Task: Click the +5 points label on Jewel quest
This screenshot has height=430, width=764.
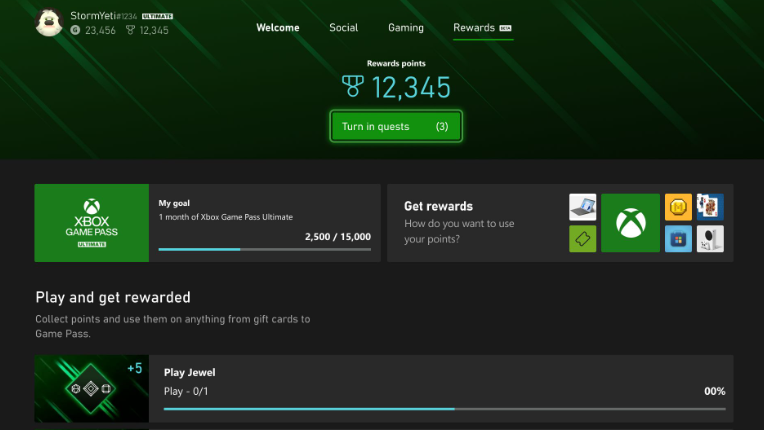Action: point(134,368)
